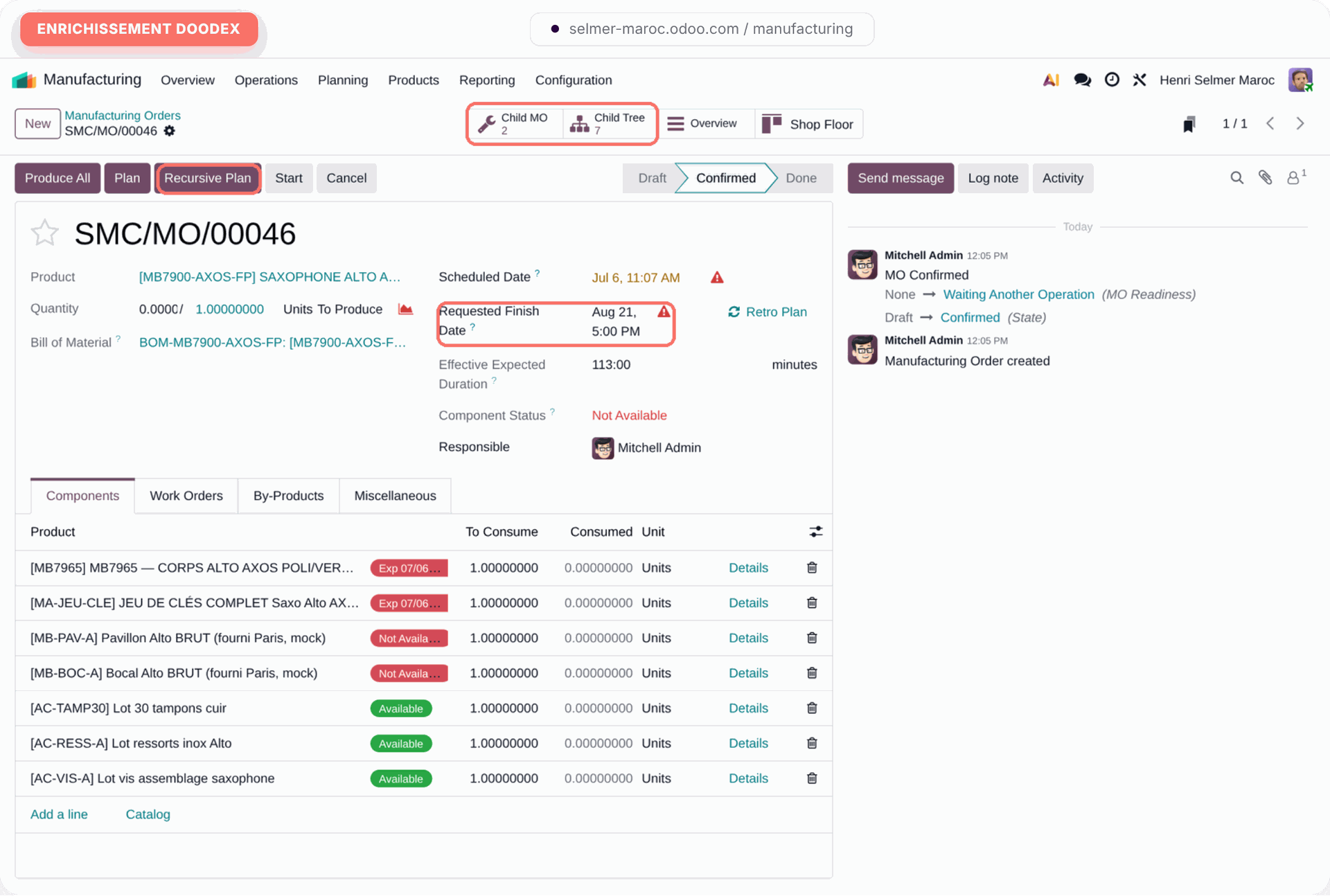
Task: Open the Shop Floor smart button
Action: point(808,124)
